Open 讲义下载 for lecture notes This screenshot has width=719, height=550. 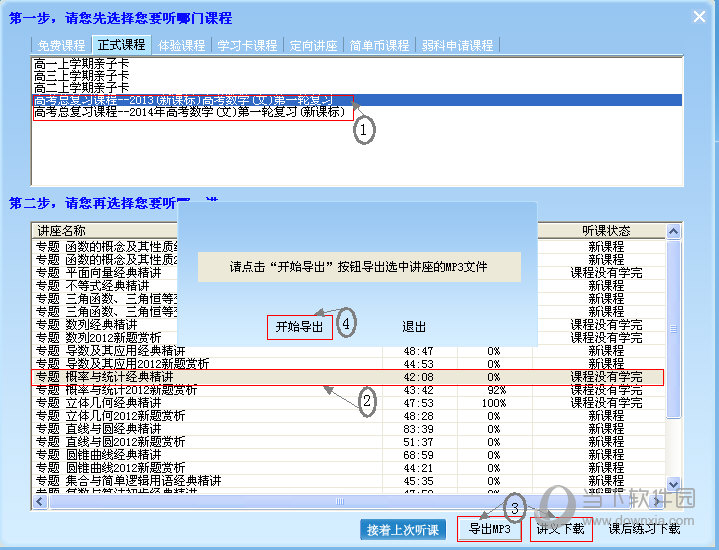(561, 529)
